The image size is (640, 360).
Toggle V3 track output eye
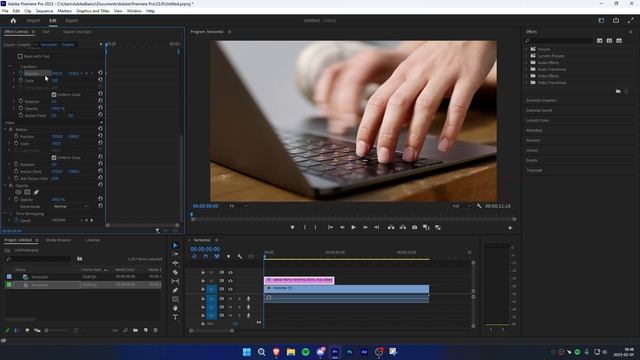(x=231, y=272)
